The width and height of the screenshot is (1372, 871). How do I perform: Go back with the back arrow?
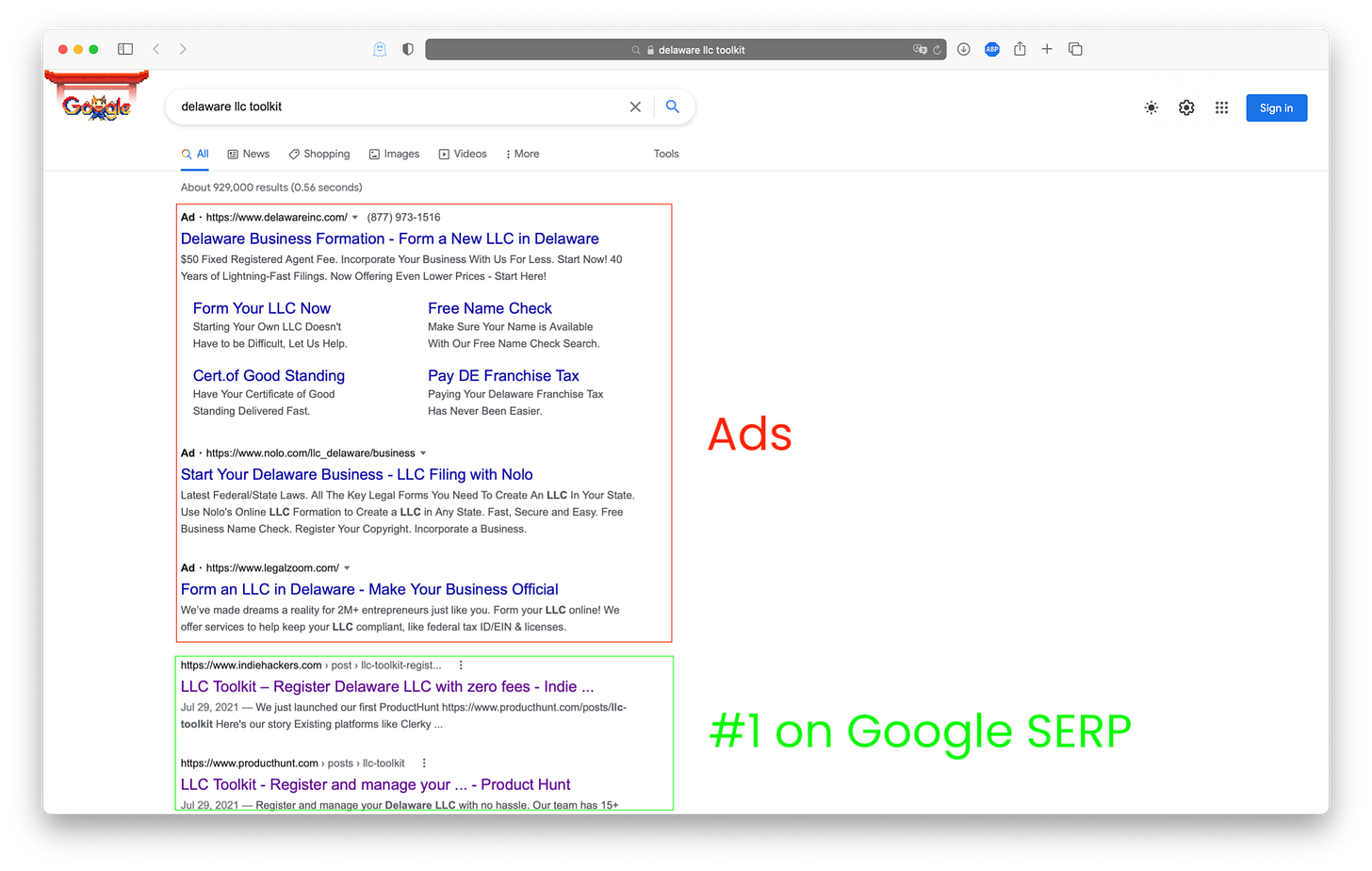coord(156,49)
